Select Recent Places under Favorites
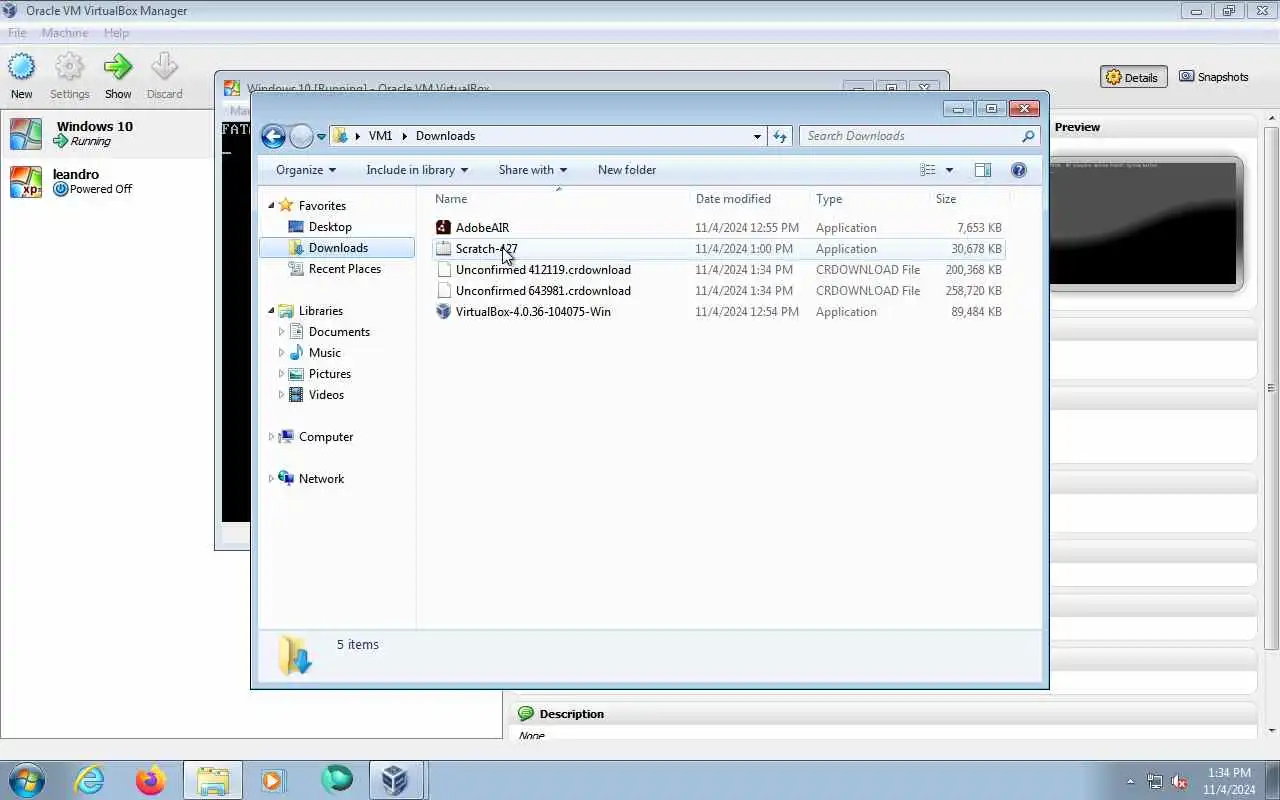Viewport: 1280px width, 800px height. point(345,269)
